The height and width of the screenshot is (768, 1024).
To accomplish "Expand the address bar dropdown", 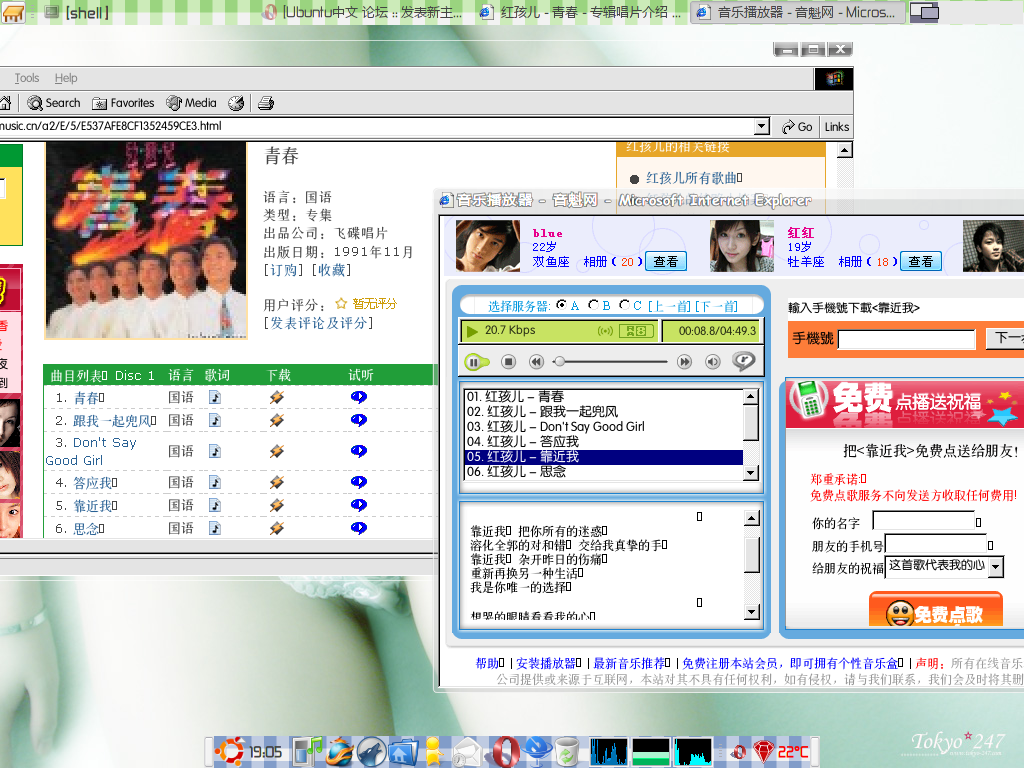I will [761, 127].
